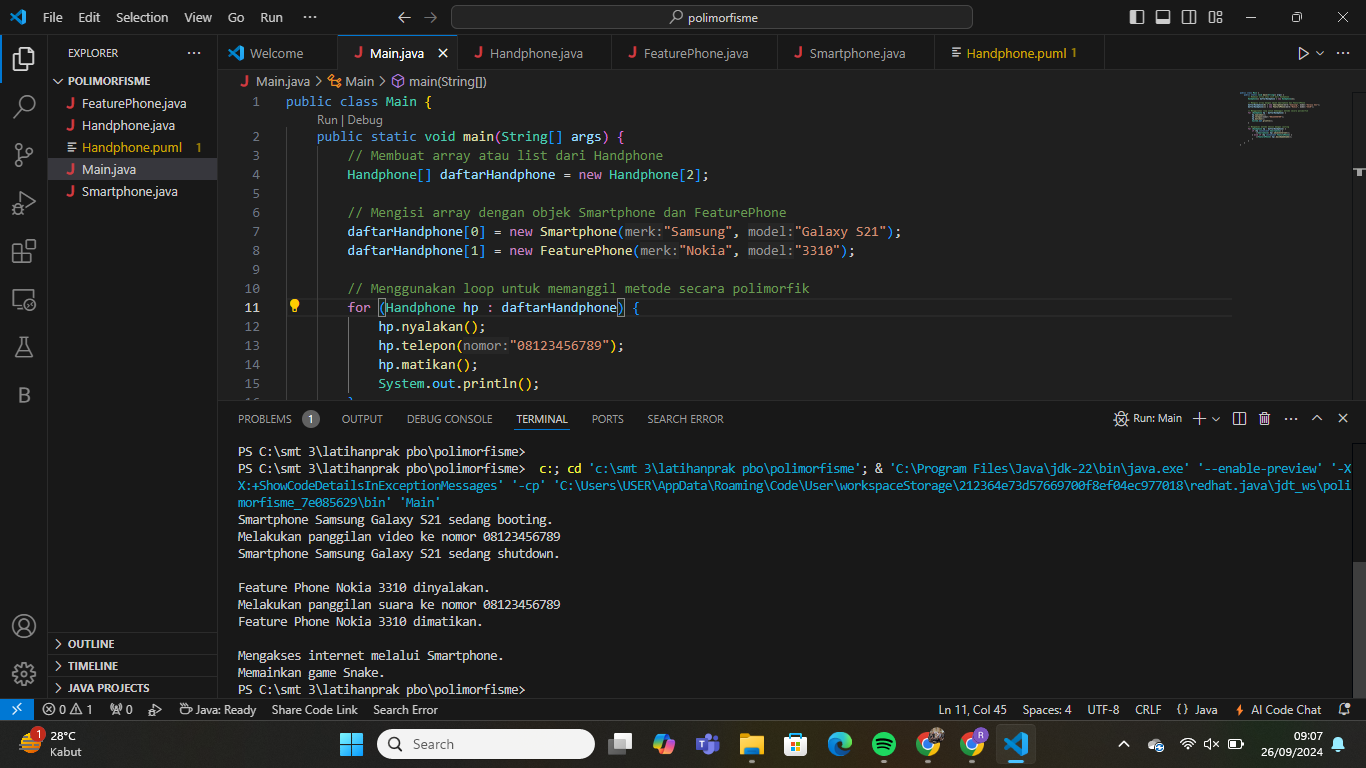Click the lightbulb code action on line 11
The height and width of the screenshot is (768, 1366).
(x=295, y=307)
